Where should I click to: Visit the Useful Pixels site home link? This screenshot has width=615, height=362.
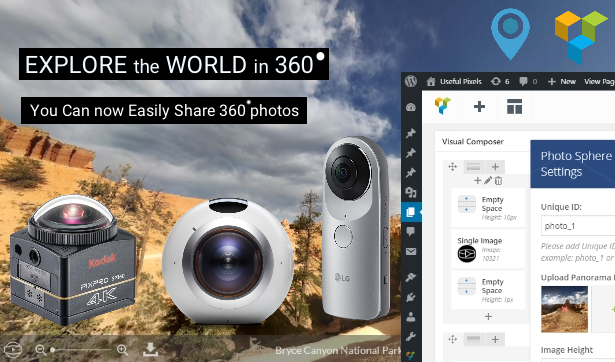tap(454, 81)
